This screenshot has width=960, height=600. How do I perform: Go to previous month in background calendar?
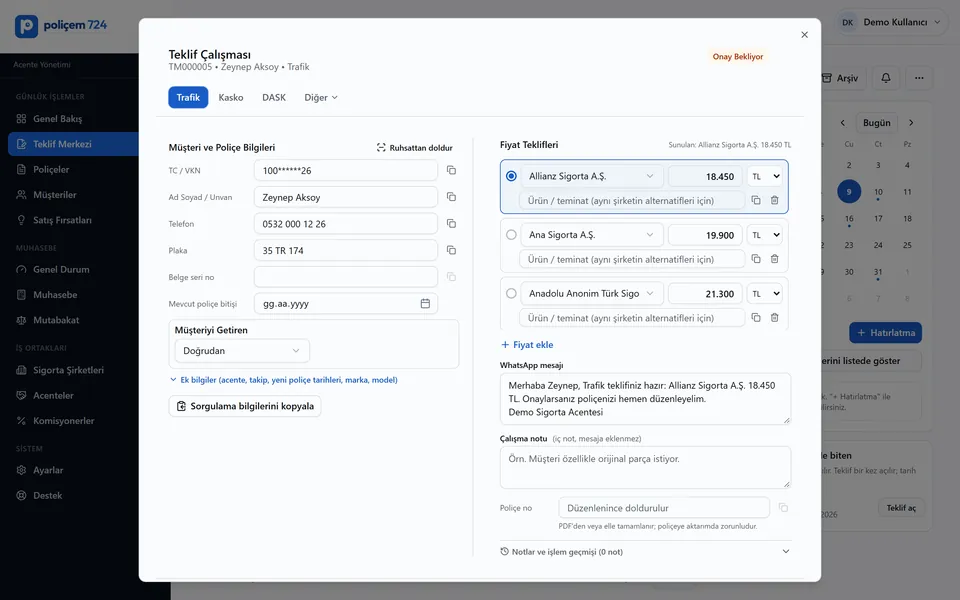click(842, 122)
